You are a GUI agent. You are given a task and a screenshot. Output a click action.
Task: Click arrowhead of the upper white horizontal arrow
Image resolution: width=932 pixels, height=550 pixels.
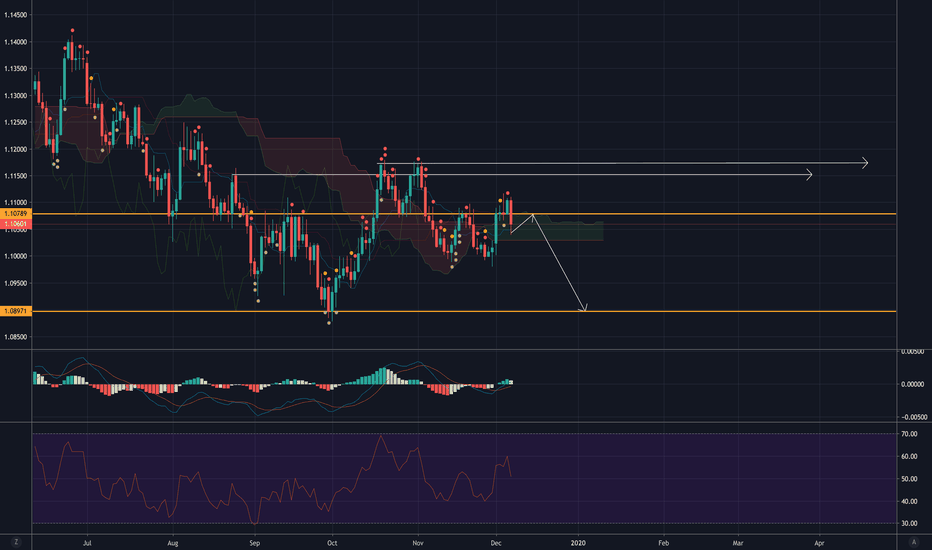[x=864, y=163]
